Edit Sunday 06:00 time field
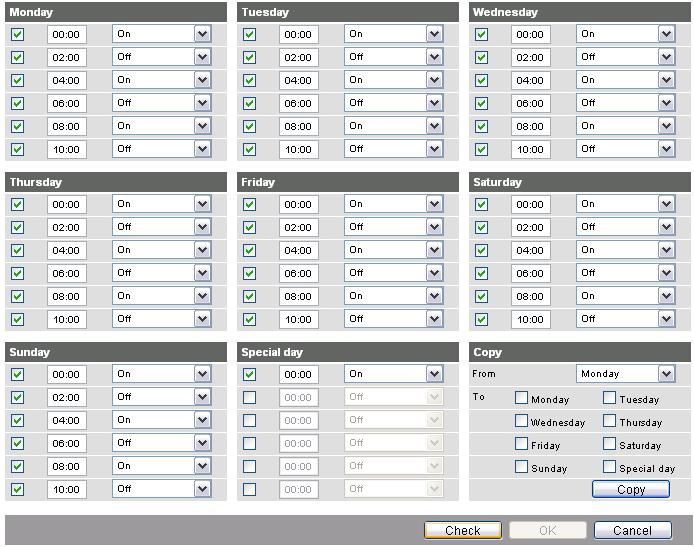 (x=67, y=443)
